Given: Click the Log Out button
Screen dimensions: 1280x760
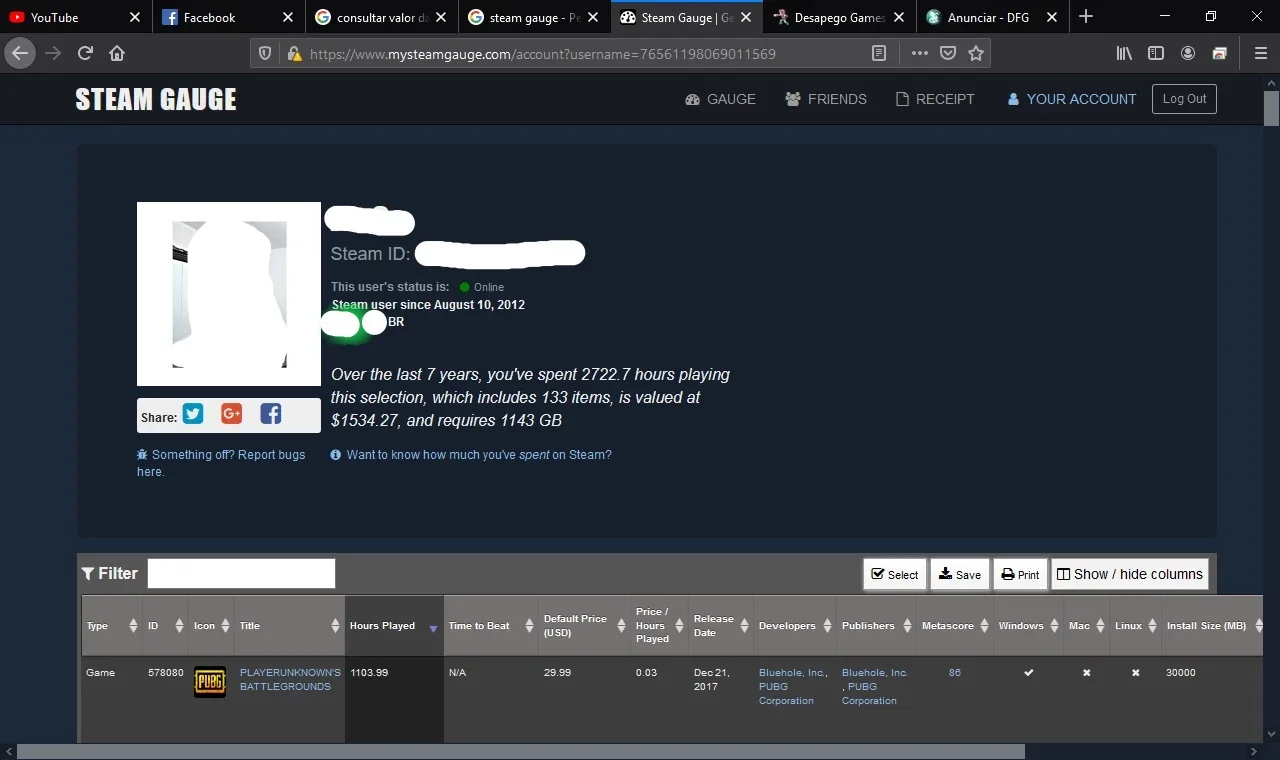Looking at the screenshot, I should pyautogui.click(x=1184, y=99).
